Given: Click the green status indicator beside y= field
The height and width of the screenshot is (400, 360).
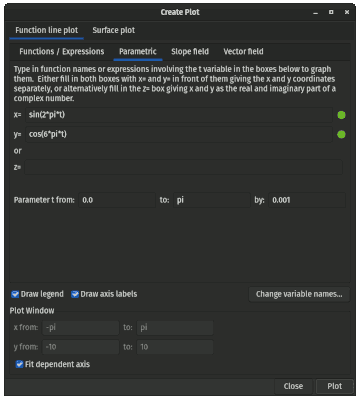Looking at the screenshot, I should click(x=341, y=134).
